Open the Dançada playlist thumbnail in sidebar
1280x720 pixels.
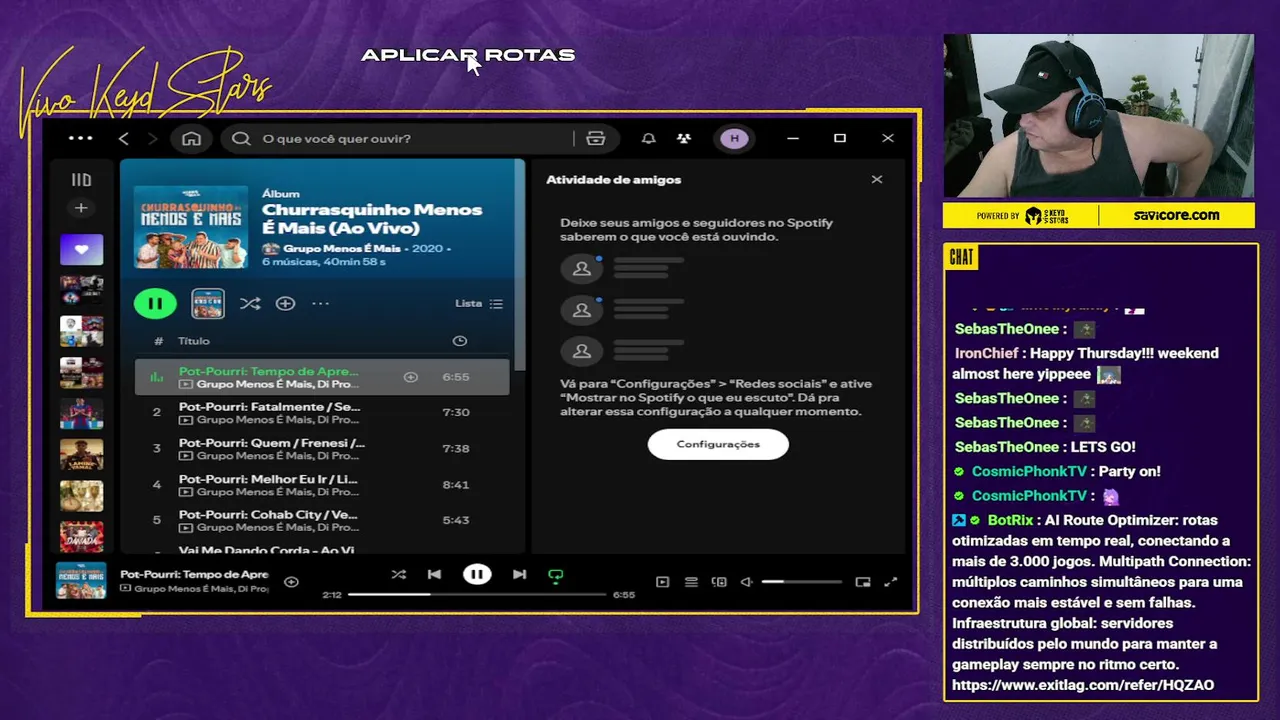click(81, 538)
